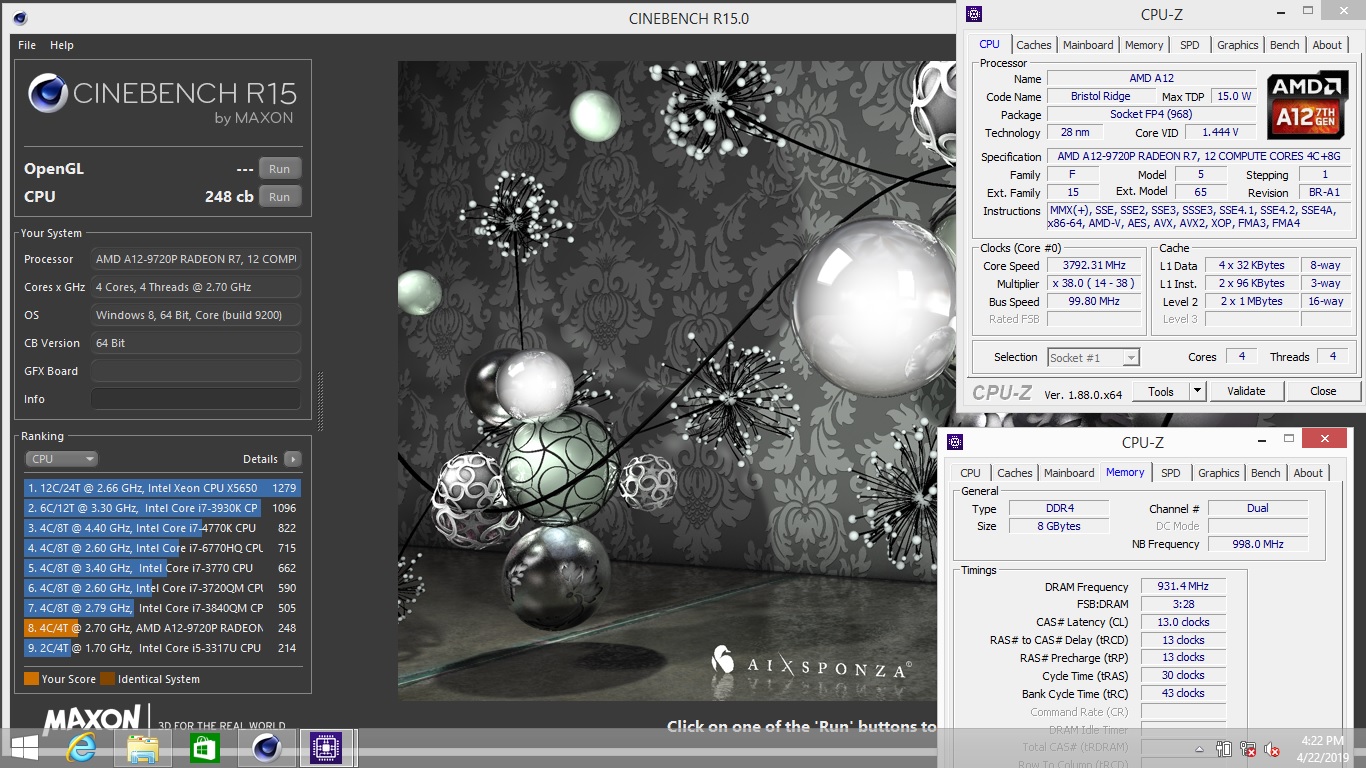Switch to SPD tab in lower CPU-Z
The image size is (1366, 768).
(1171, 473)
